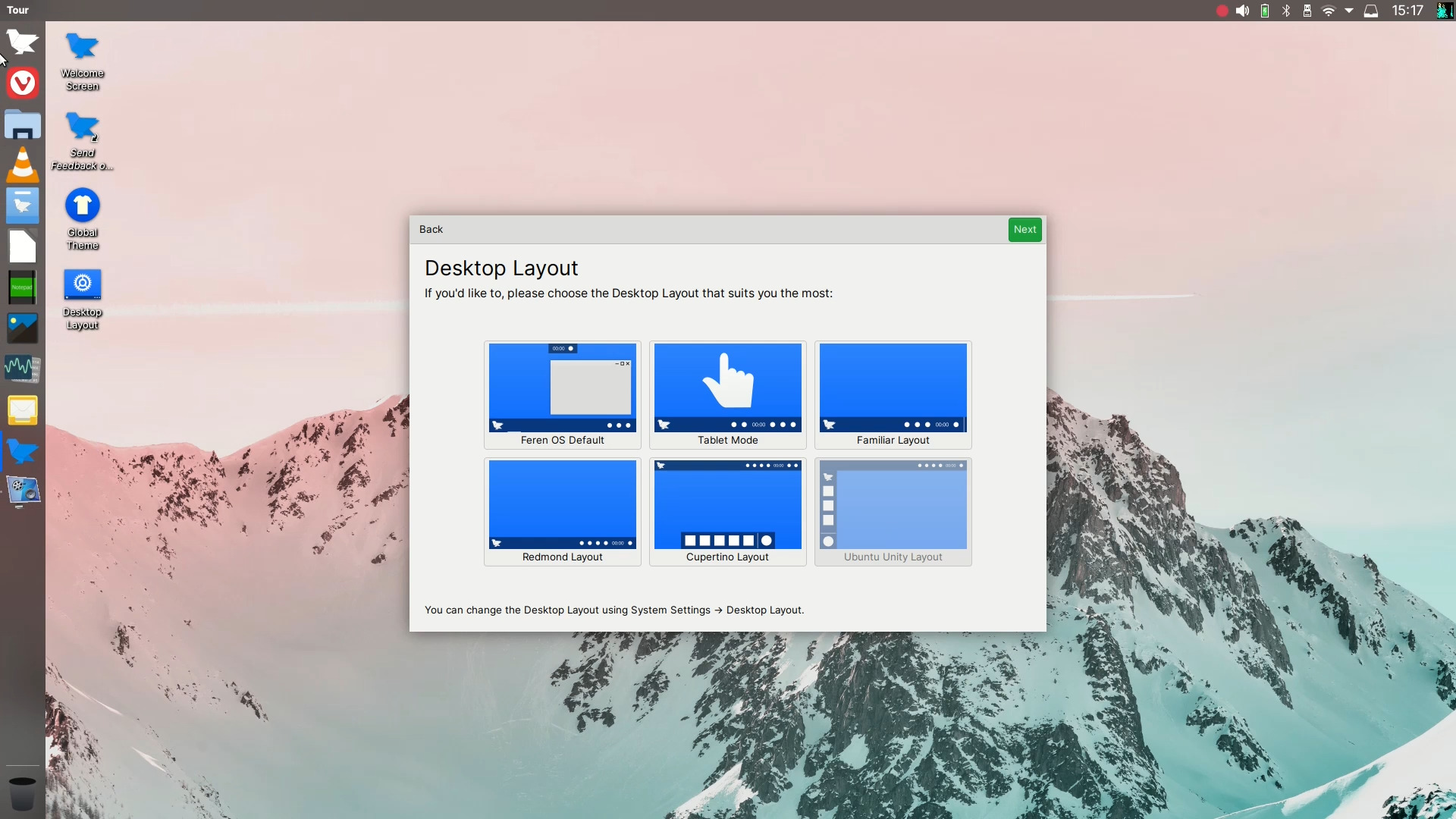Select the Tablet Mode layout

pyautogui.click(x=726, y=388)
